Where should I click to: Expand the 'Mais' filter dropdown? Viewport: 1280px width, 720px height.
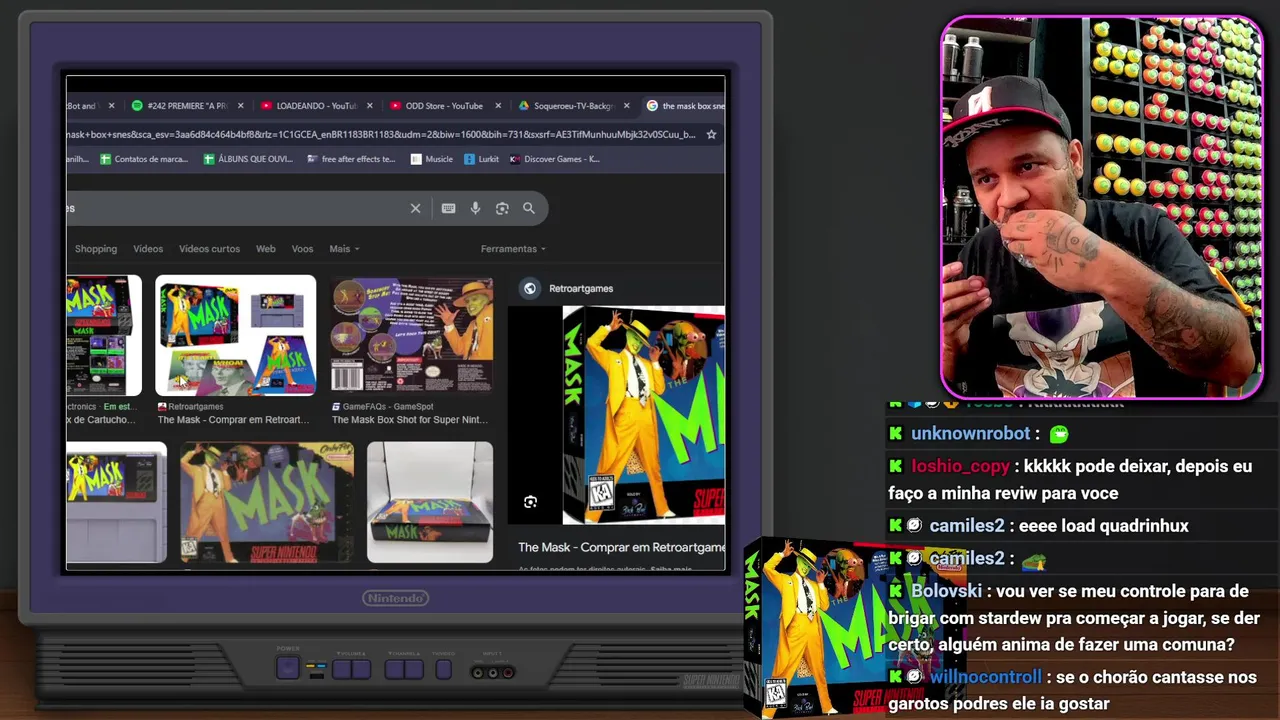coord(344,249)
